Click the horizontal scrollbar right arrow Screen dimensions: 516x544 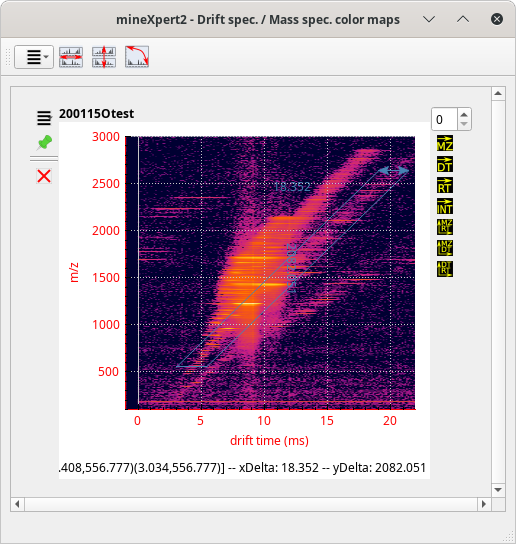(484, 504)
